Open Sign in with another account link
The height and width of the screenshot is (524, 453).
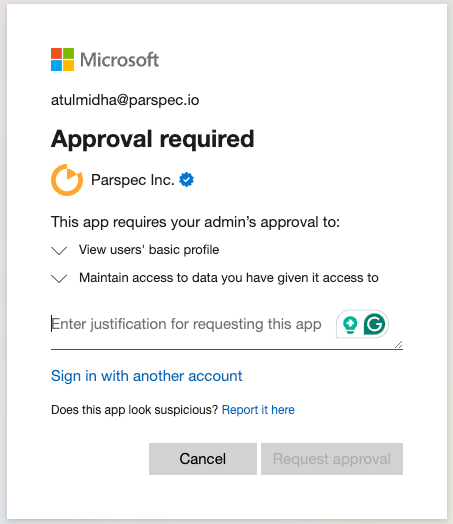[147, 376]
